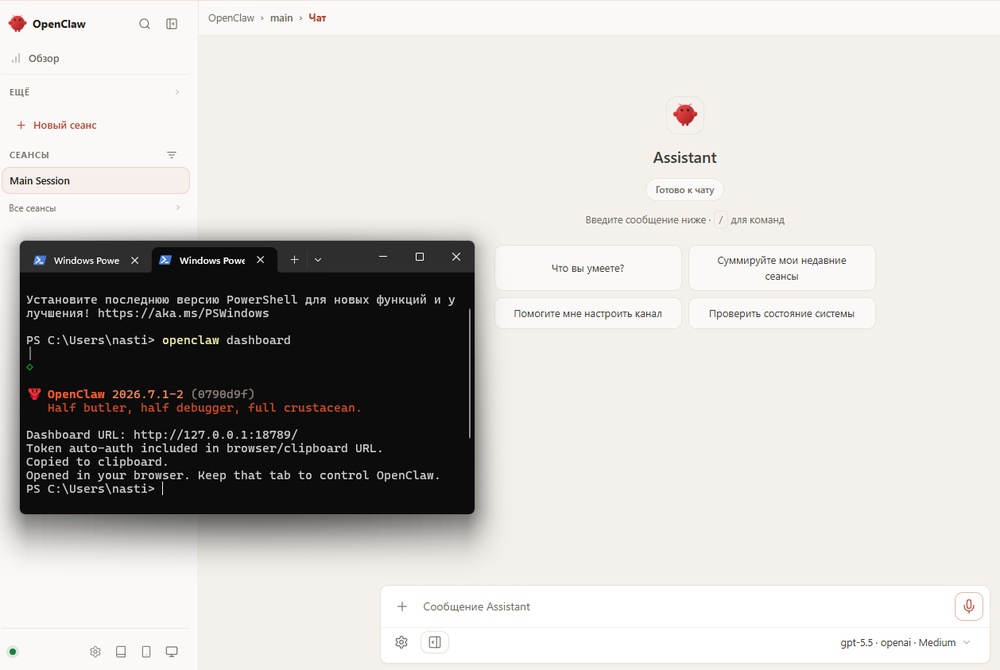Click the Готово к чату badge

[684, 190]
